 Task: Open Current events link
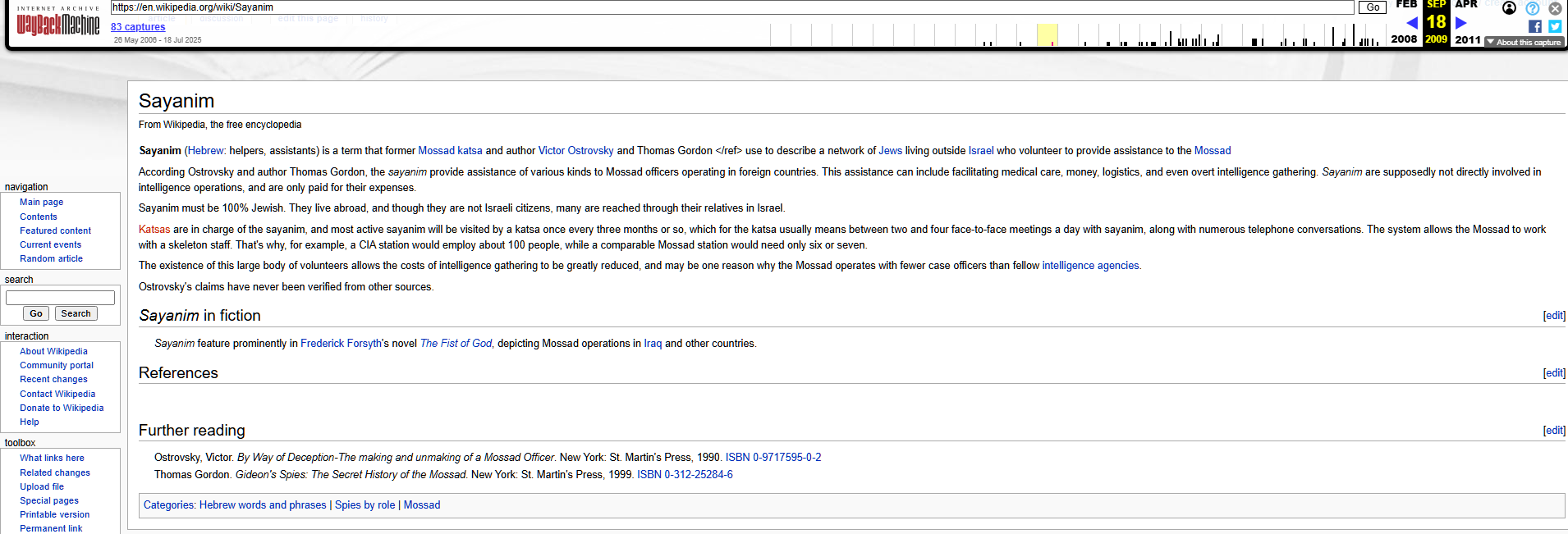(x=51, y=244)
